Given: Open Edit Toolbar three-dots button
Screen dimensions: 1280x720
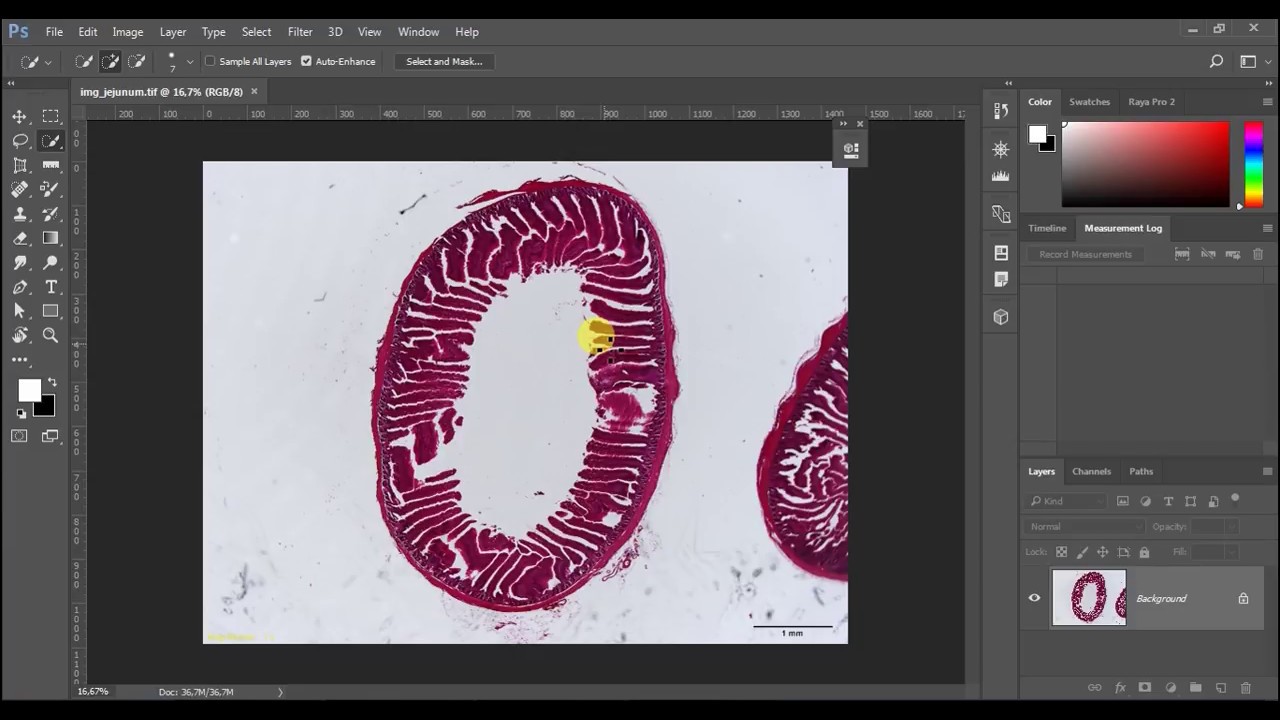Looking at the screenshot, I should pyautogui.click(x=20, y=359).
